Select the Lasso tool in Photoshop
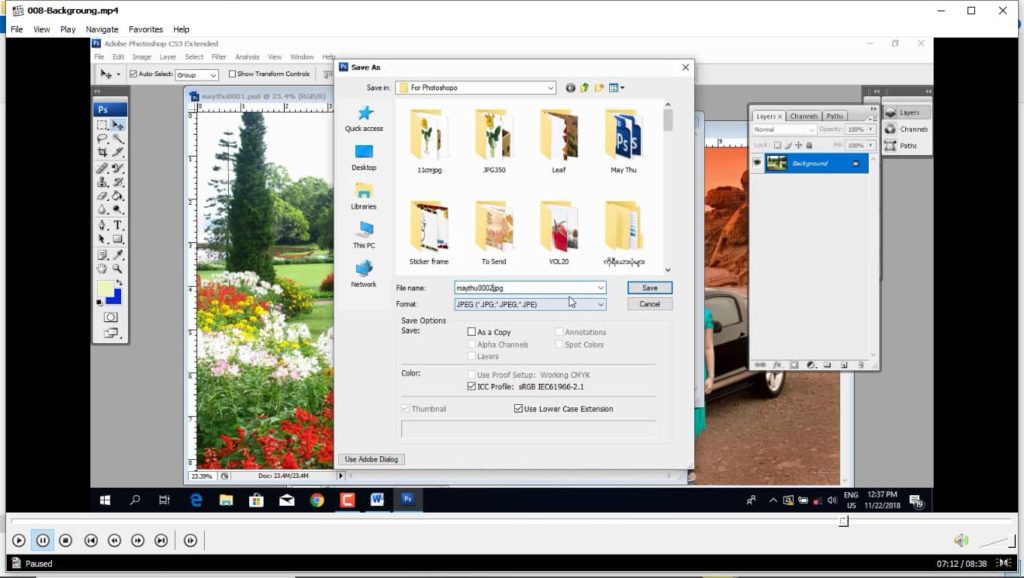 (x=103, y=138)
